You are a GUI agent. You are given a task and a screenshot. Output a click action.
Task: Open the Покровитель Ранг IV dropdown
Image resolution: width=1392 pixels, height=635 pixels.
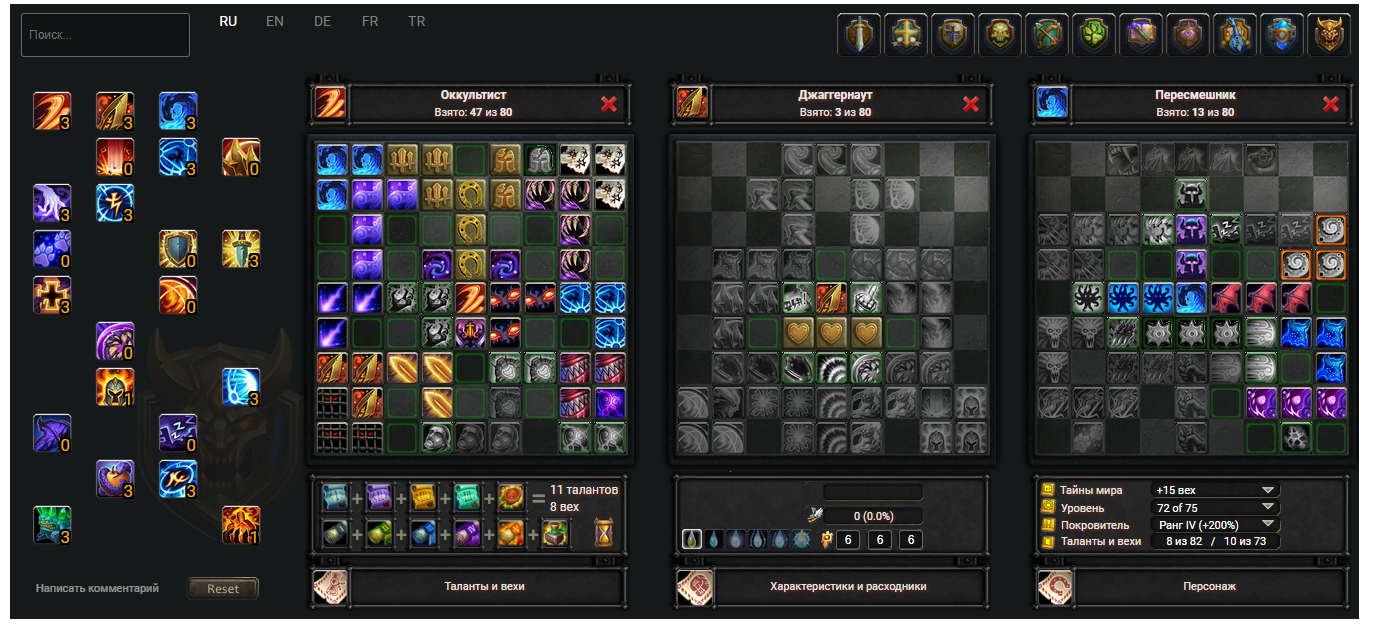(1215, 524)
